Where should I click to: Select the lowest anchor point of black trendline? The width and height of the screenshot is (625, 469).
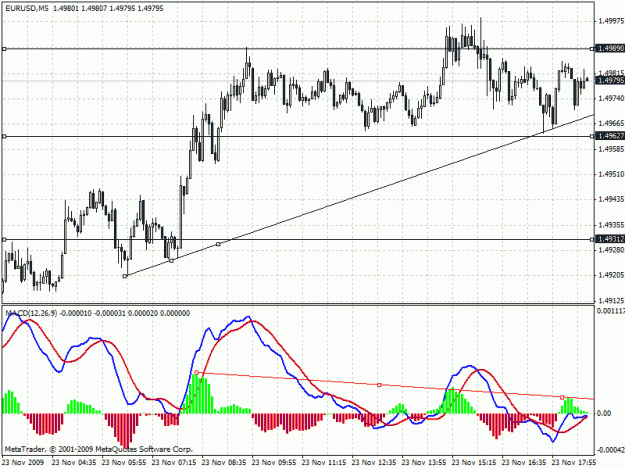point(125,276)
